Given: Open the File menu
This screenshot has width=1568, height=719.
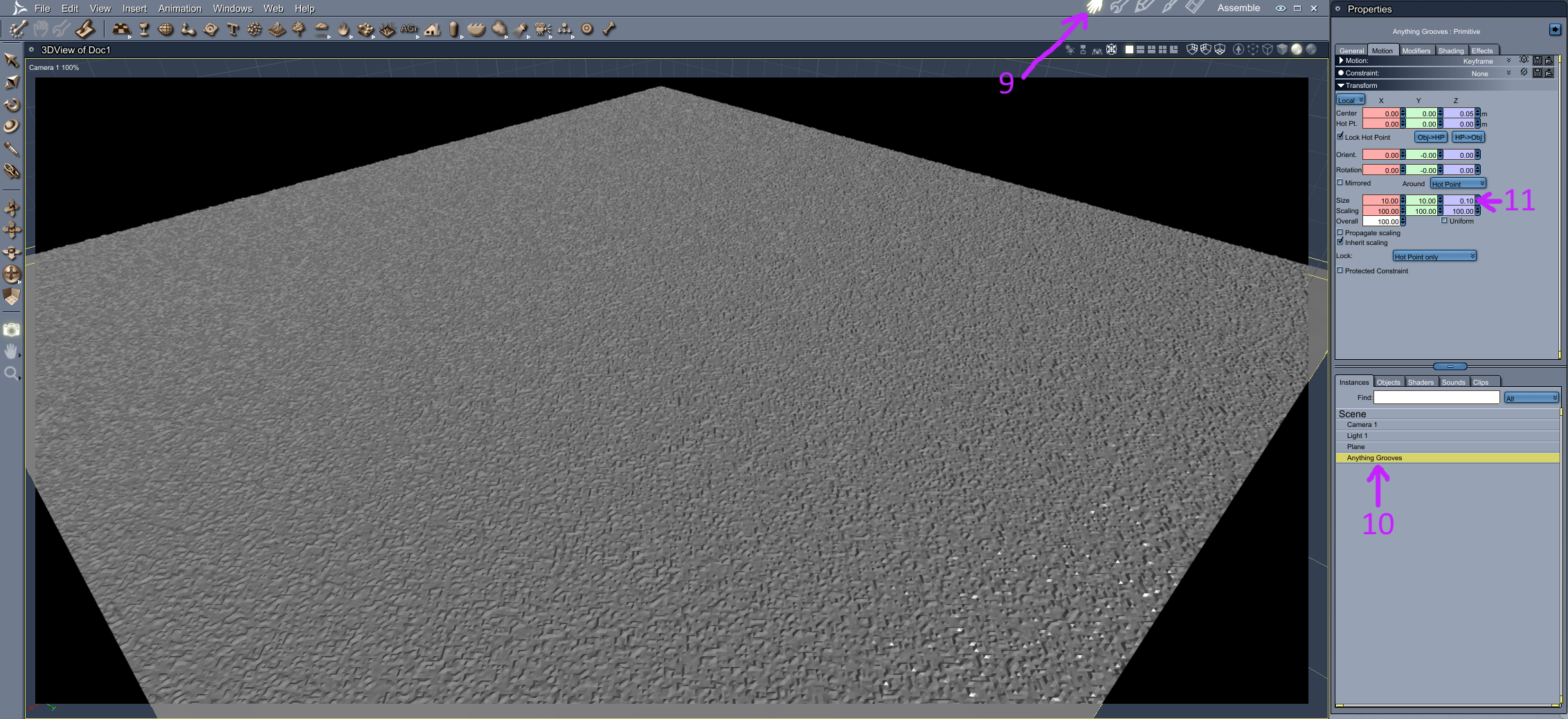Looking at the screenshot, I should click(x=42, y=8).
